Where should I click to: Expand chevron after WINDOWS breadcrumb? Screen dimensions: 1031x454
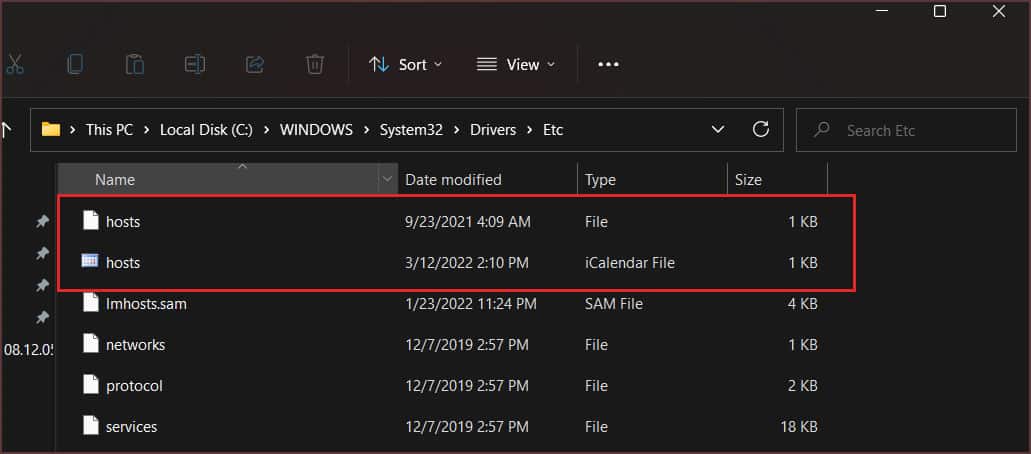(x=366, y=130)
